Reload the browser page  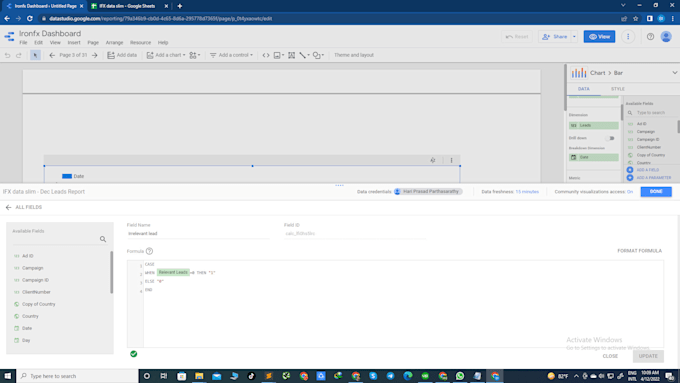tap(29, 18)
